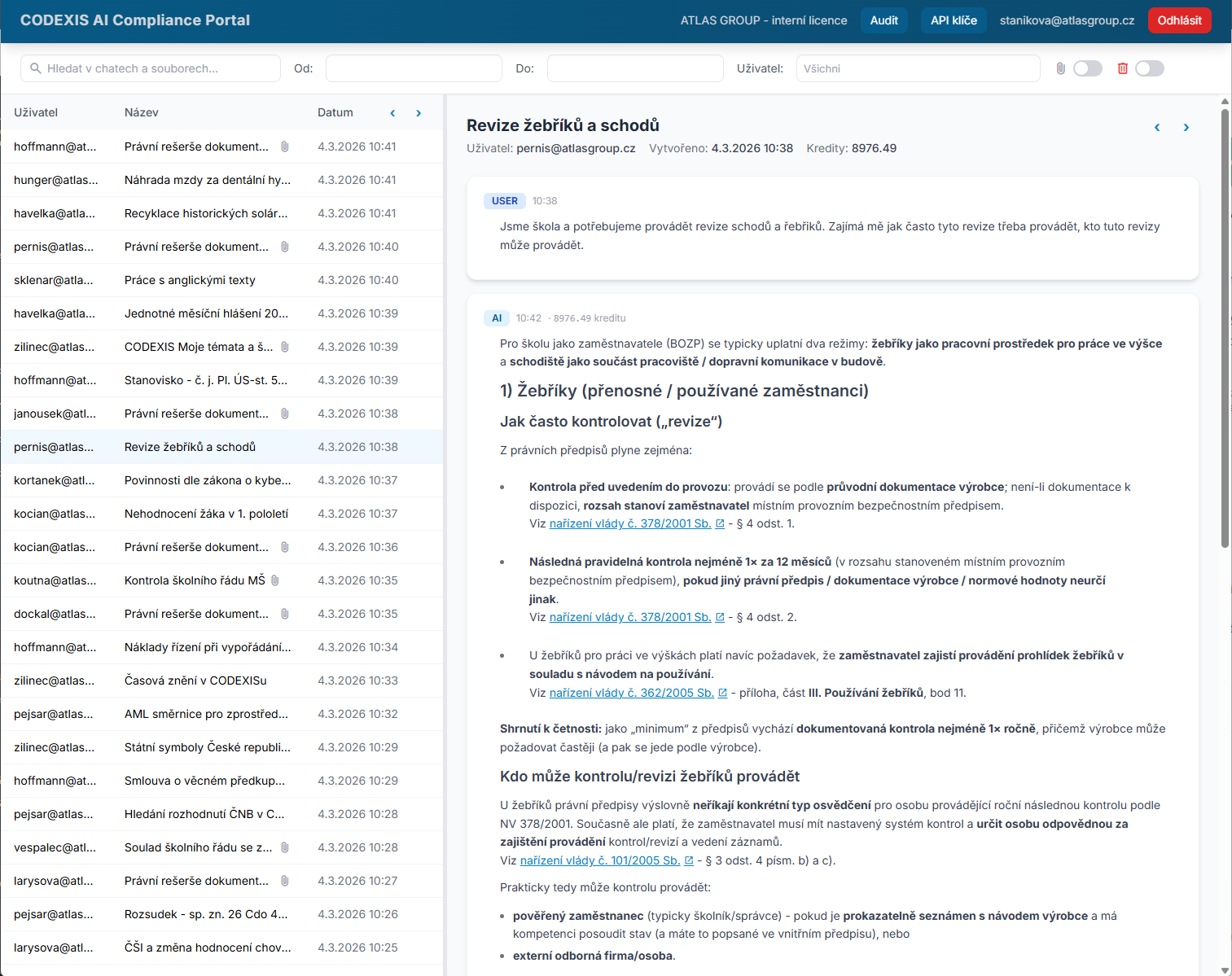
Task: Go to previous page of chat list
Action: (392, 113)
